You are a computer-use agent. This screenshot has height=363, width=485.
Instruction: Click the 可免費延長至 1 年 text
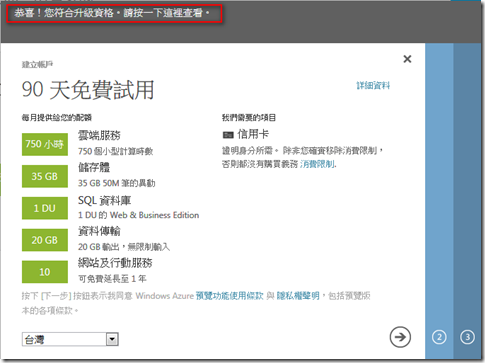112,279
